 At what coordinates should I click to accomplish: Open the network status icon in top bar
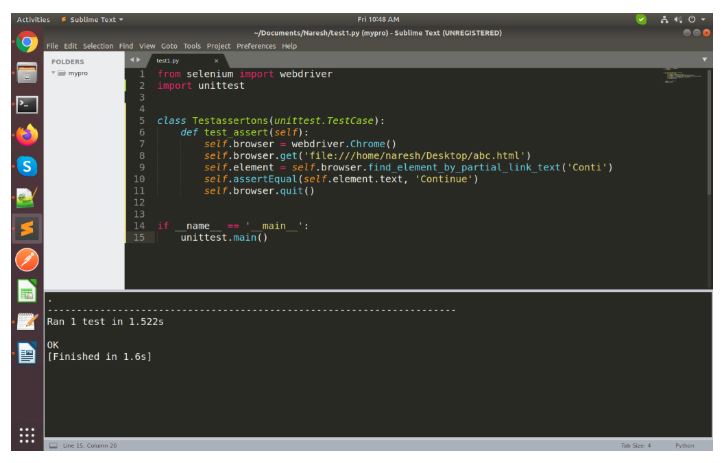click(x=664, y=19)
